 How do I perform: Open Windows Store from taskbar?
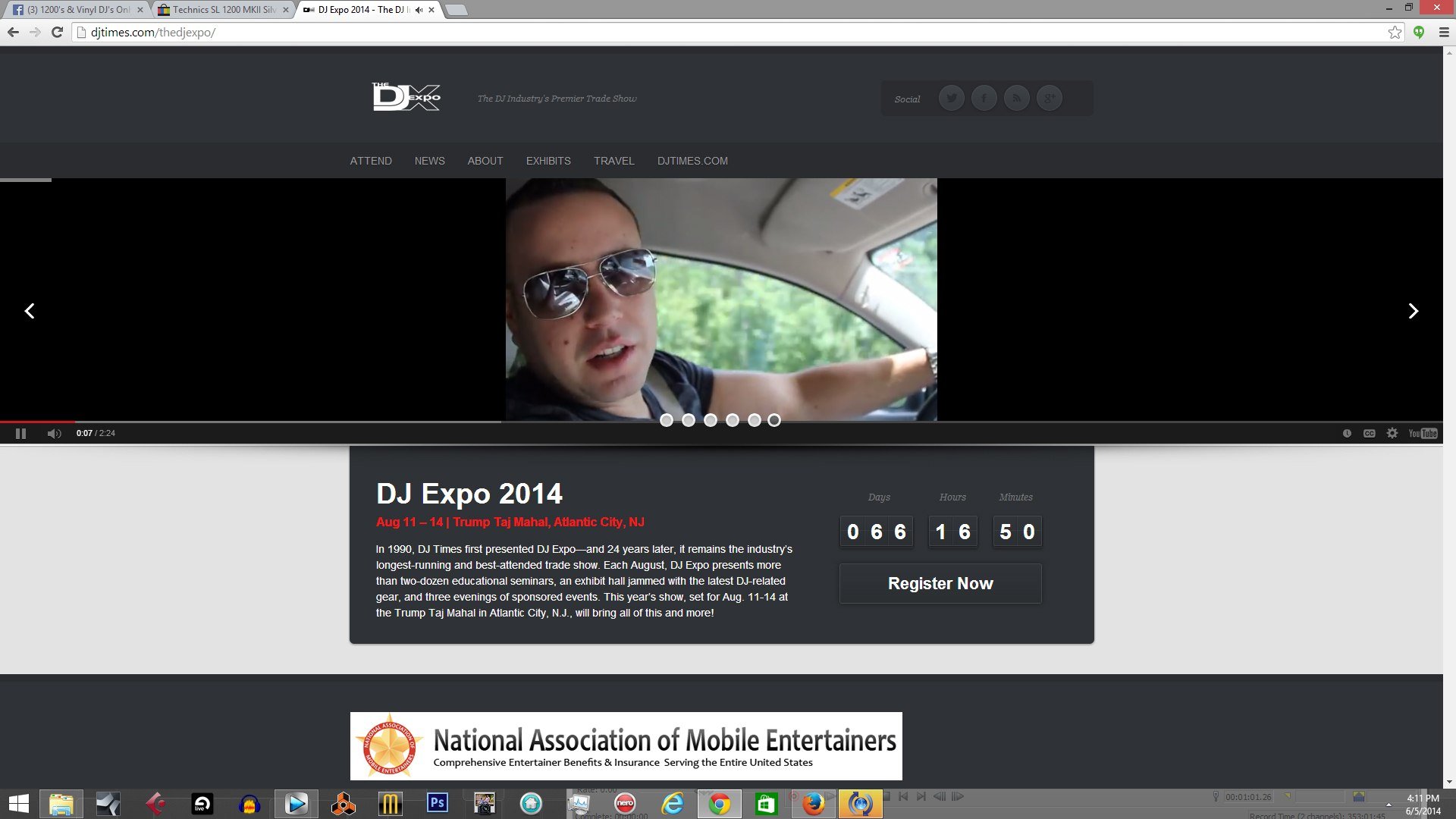pos(766,804)
